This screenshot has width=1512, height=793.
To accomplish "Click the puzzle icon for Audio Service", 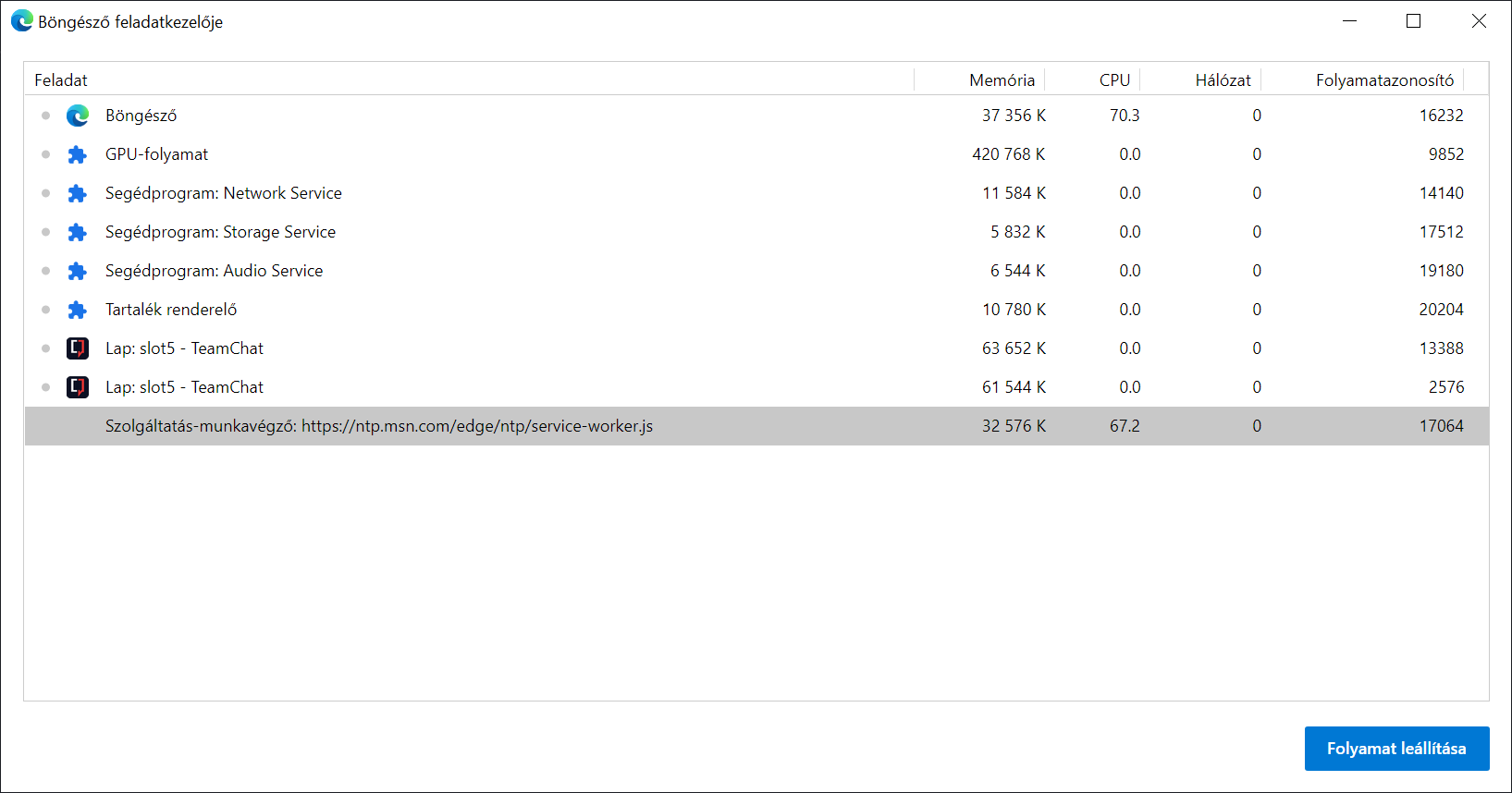I will click(78, 271).
